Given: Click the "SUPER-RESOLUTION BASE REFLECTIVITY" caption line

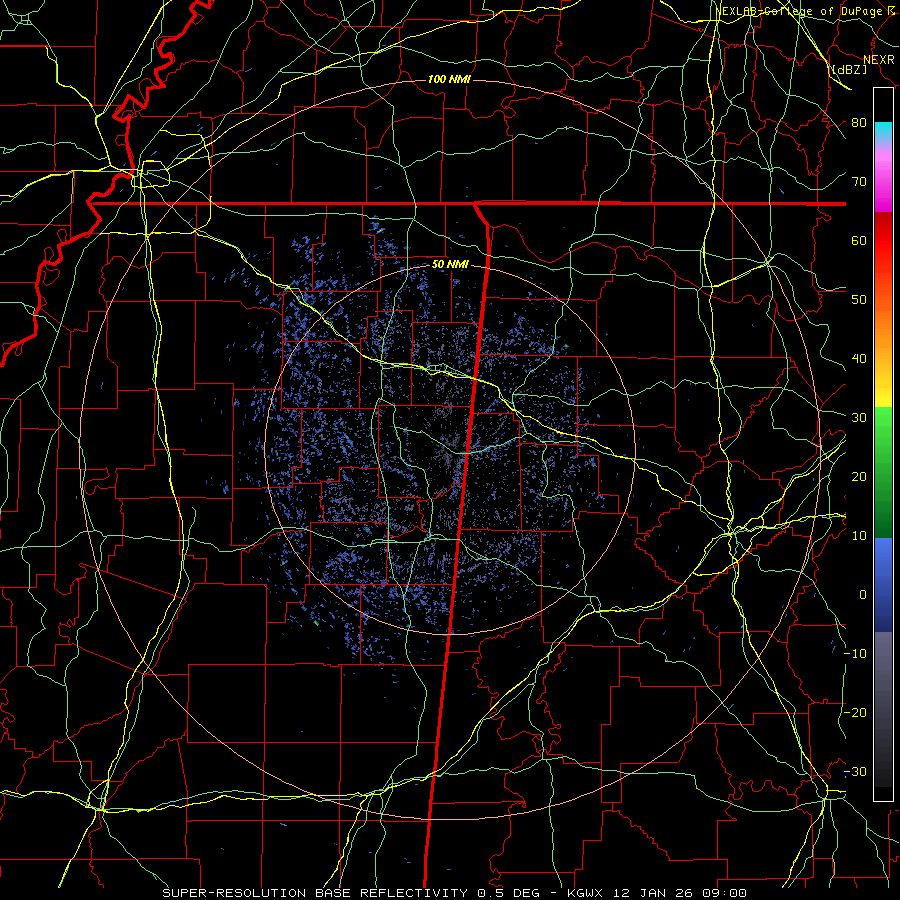Looking at the screenshot, I should (x=455, y=893).
